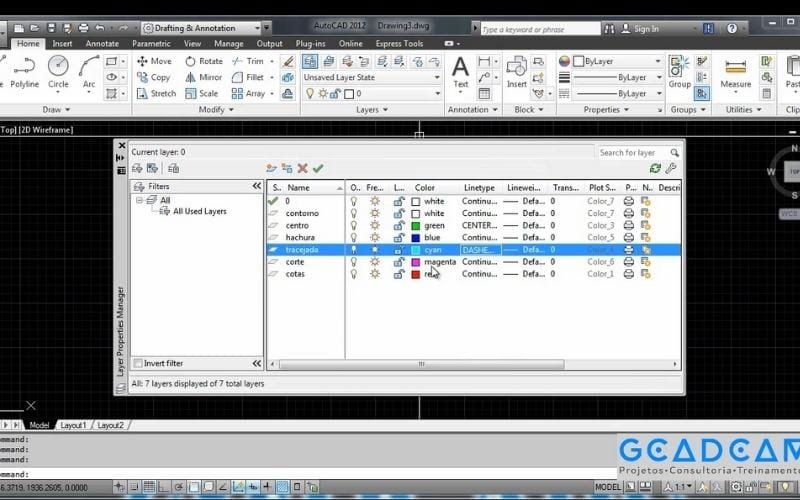This screenshot has height=500, width=800.
Task: Check the Invert filter checkbox
Action: [x=138, y=363]
